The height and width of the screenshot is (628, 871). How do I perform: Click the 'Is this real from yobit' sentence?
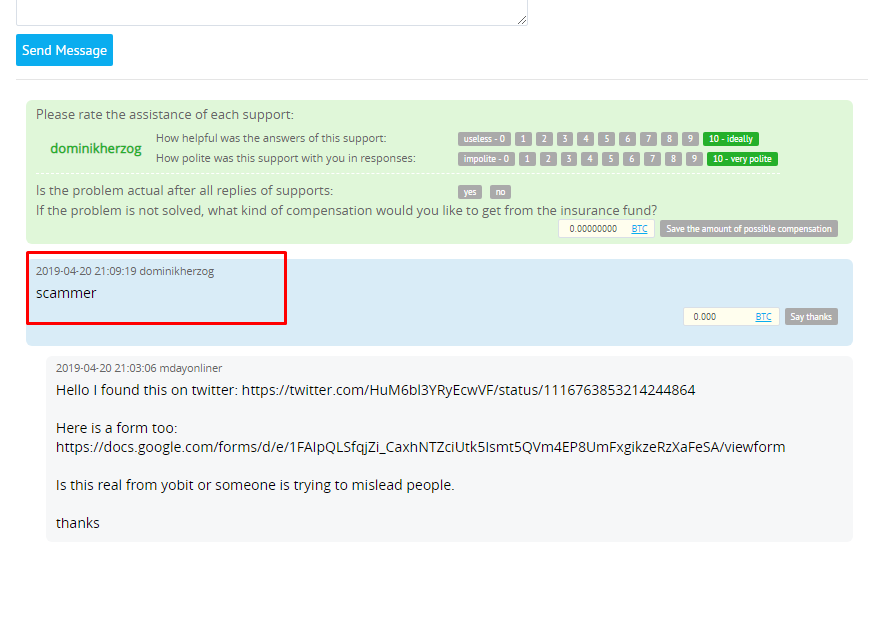tap(255, 485)
